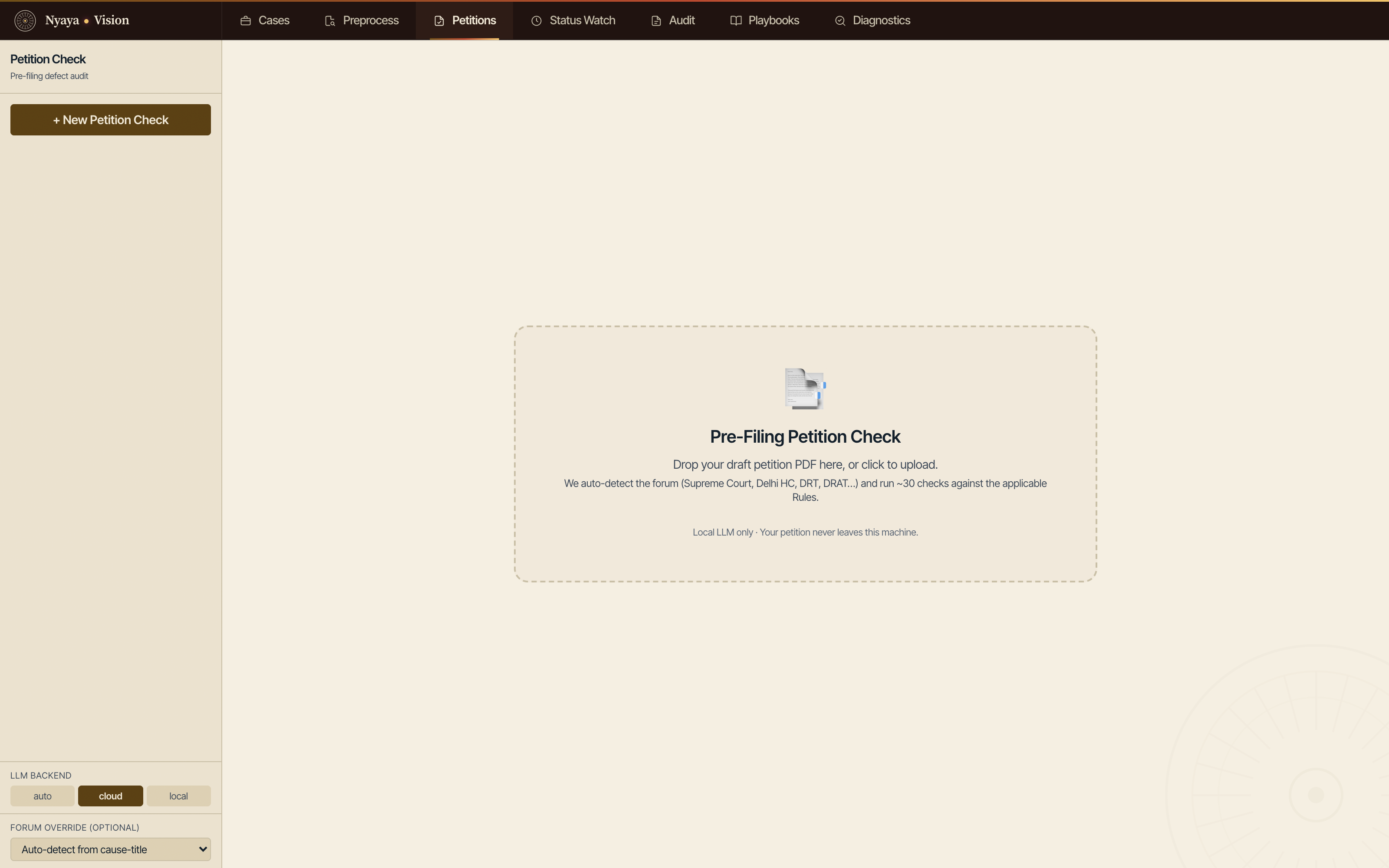The width and height of the screenshot is (1389, 868).
Task: Go to the Status Watch tab
Action: (x=573, y=21)
